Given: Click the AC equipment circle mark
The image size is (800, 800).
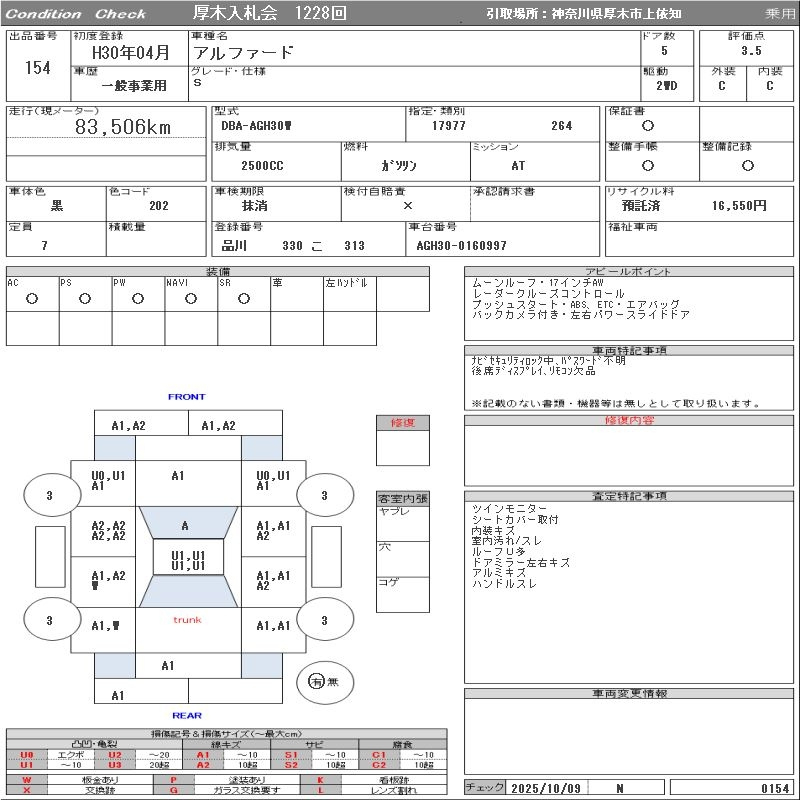Looking at the screenshot, I should click(31, 299).
